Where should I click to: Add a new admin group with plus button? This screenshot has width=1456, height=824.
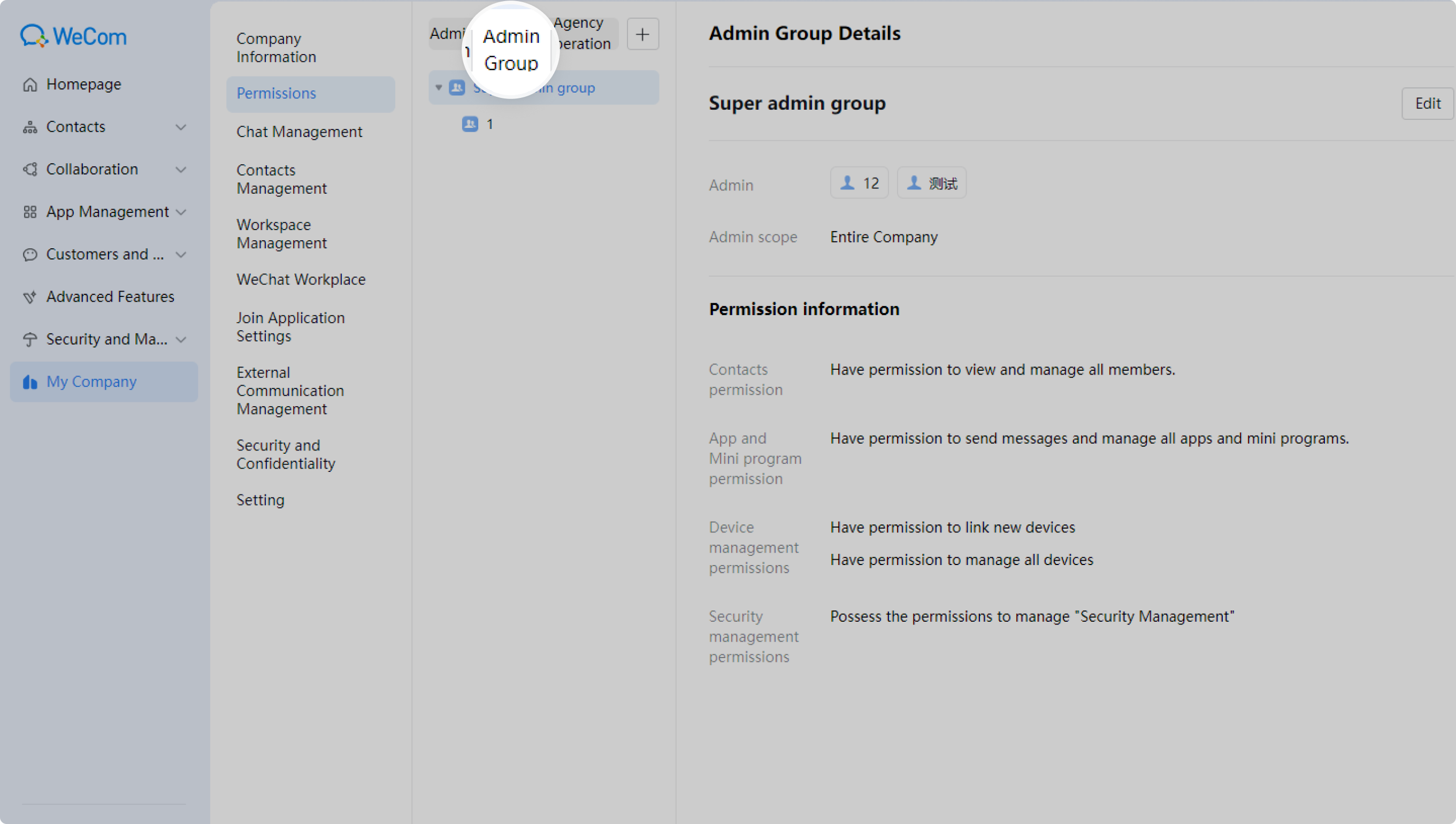coord(642,34)
